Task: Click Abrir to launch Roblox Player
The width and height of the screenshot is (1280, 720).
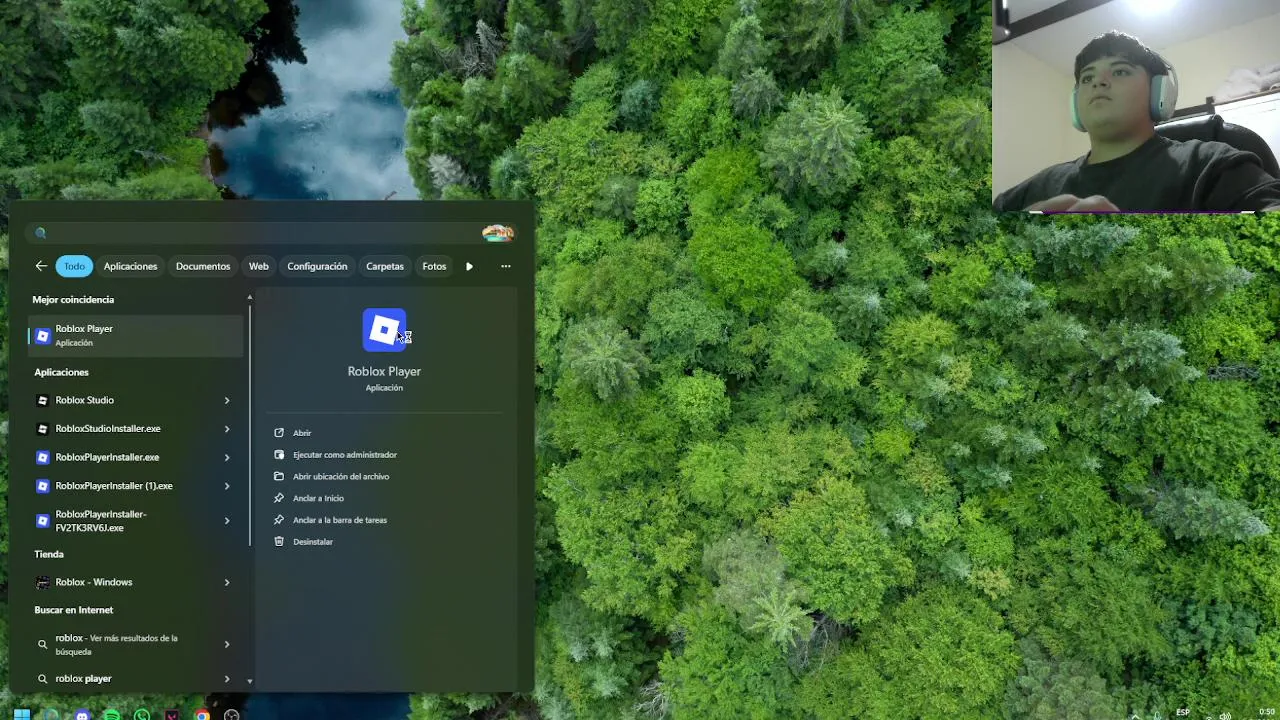Action: 302,433
